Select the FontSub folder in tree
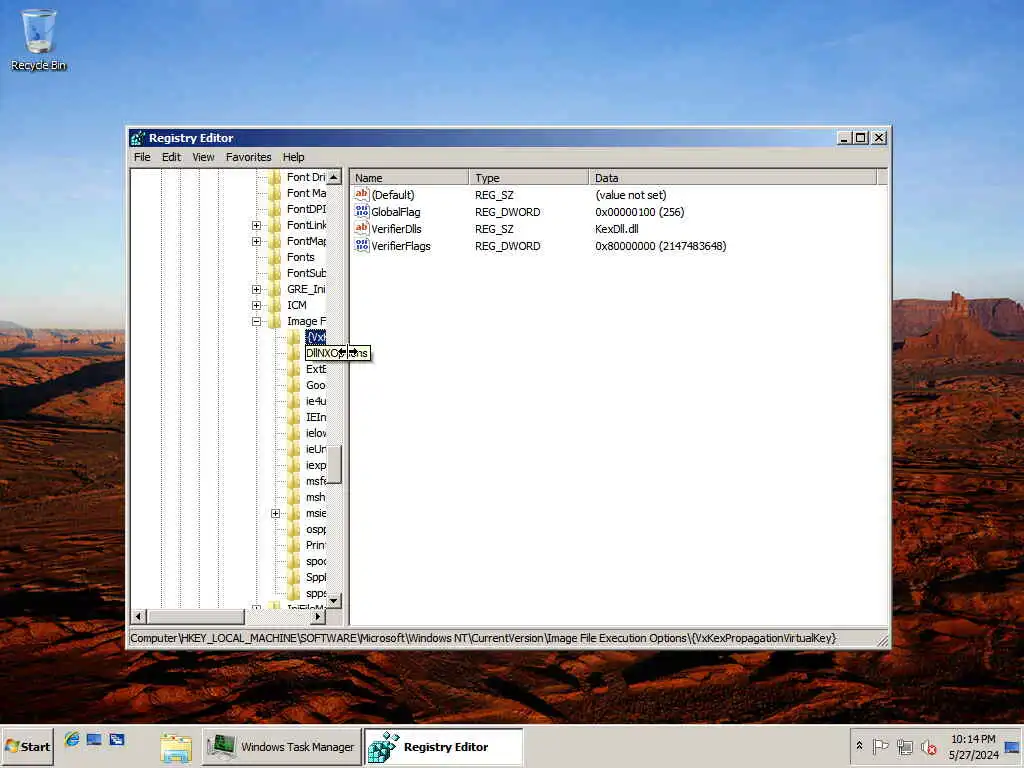Screen dimensions: 1024x768 tap(306, 273)
